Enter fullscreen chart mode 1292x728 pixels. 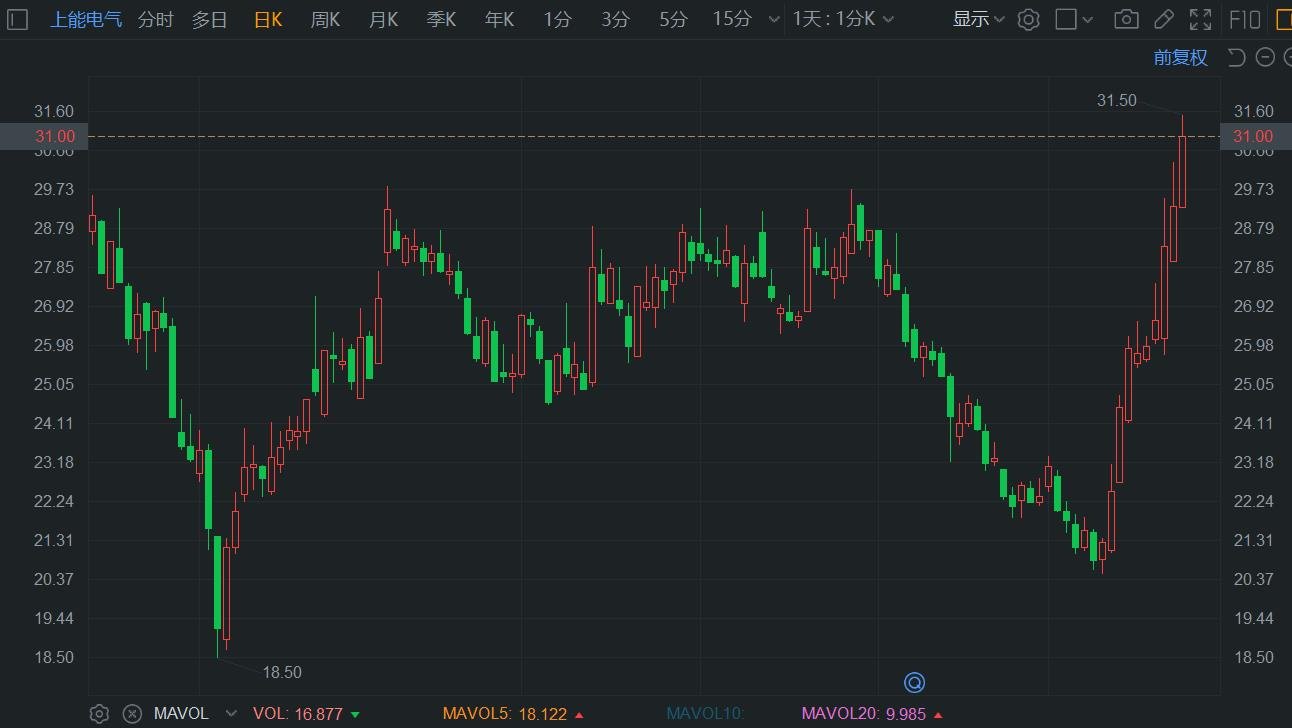tap(1200, 19)
